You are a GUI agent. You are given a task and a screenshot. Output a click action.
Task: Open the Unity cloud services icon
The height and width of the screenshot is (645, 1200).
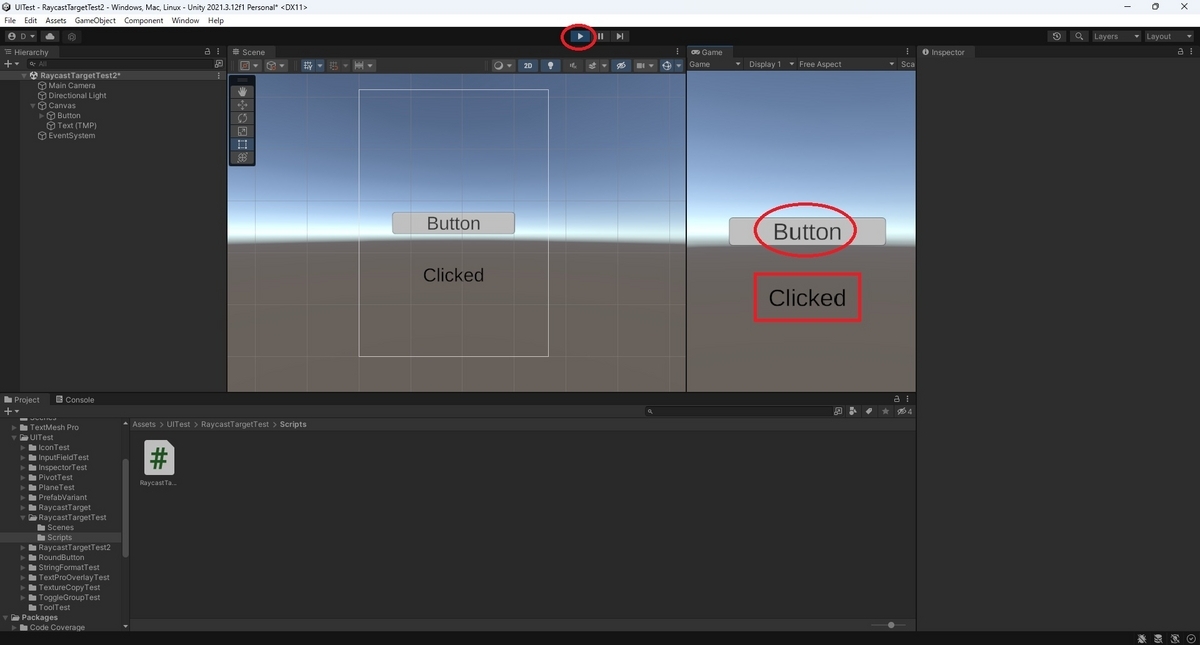pyautogui.click(x=48, y=36)
